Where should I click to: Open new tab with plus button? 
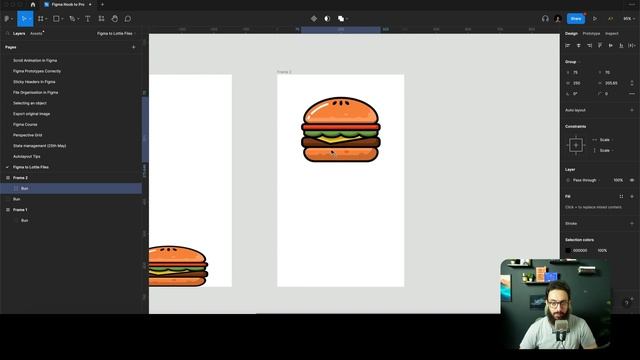[102, 4]
